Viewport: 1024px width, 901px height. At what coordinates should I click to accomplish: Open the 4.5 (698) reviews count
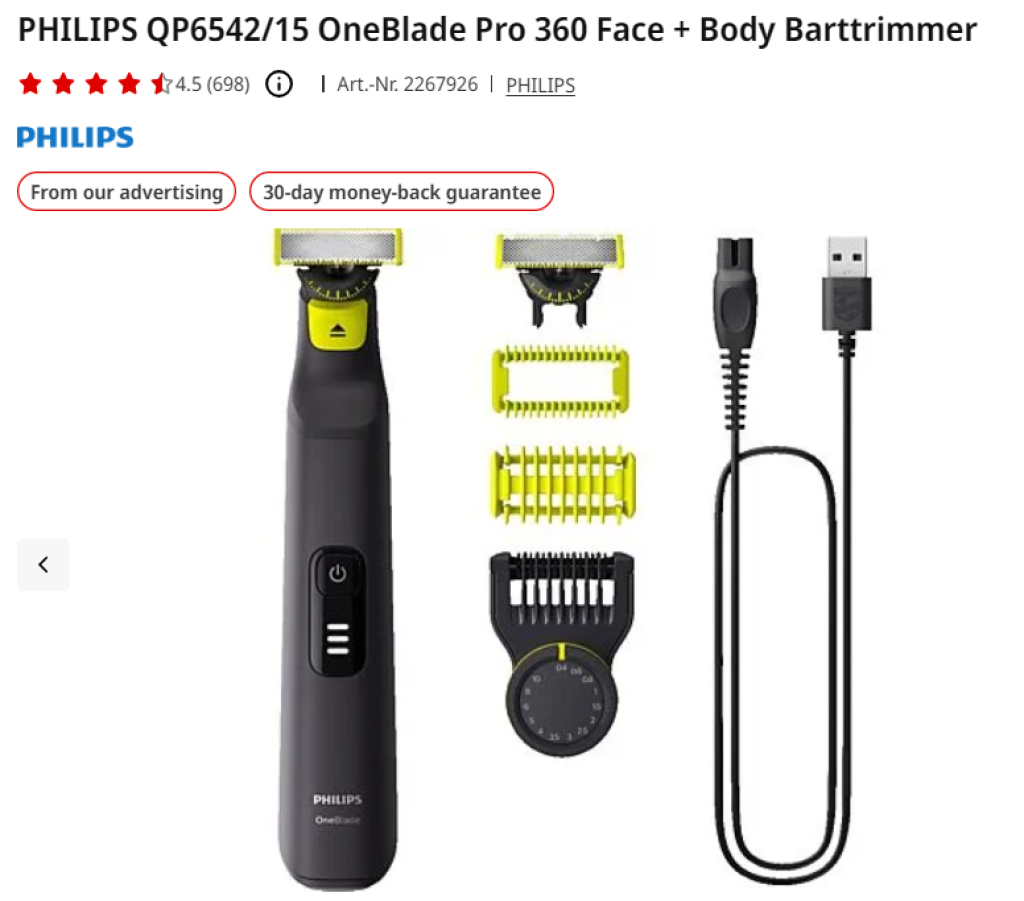[212, 84]
